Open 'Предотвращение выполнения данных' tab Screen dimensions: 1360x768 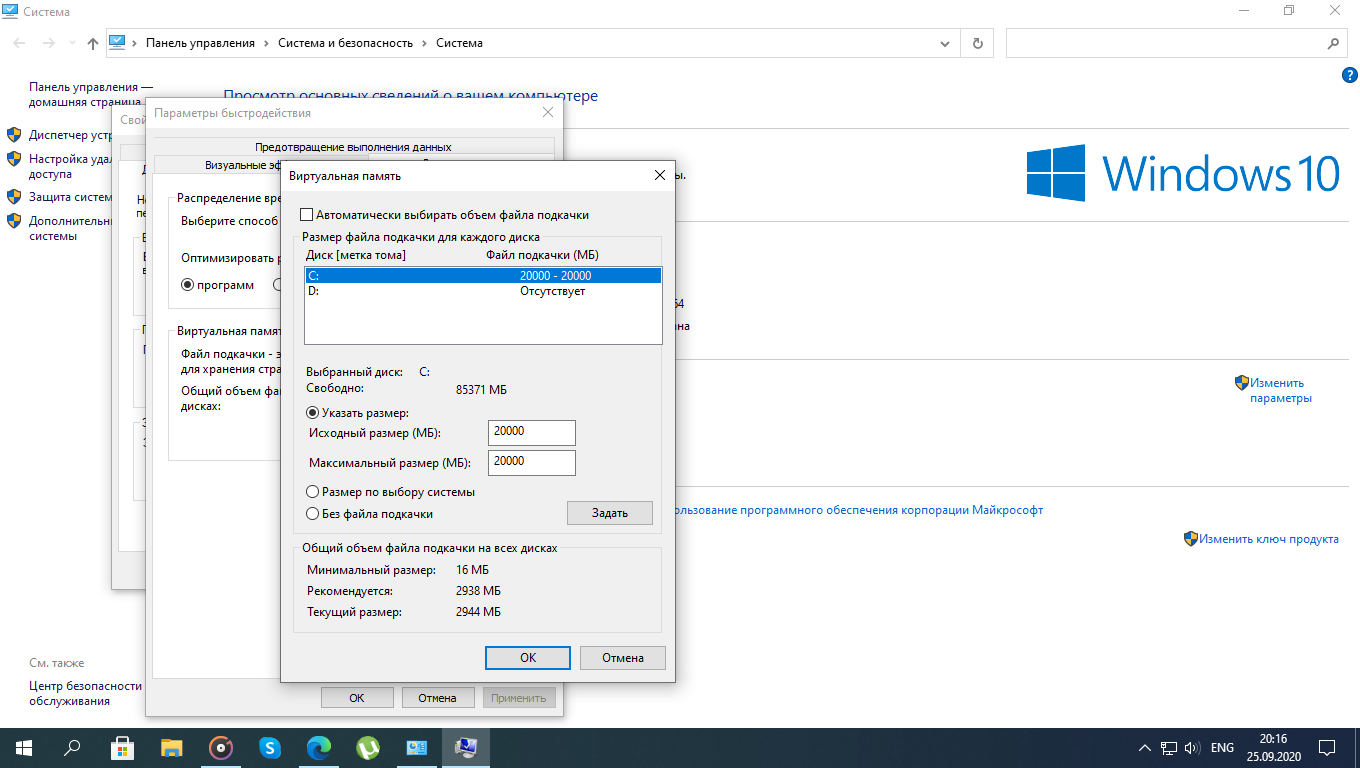tap(353, 147)
